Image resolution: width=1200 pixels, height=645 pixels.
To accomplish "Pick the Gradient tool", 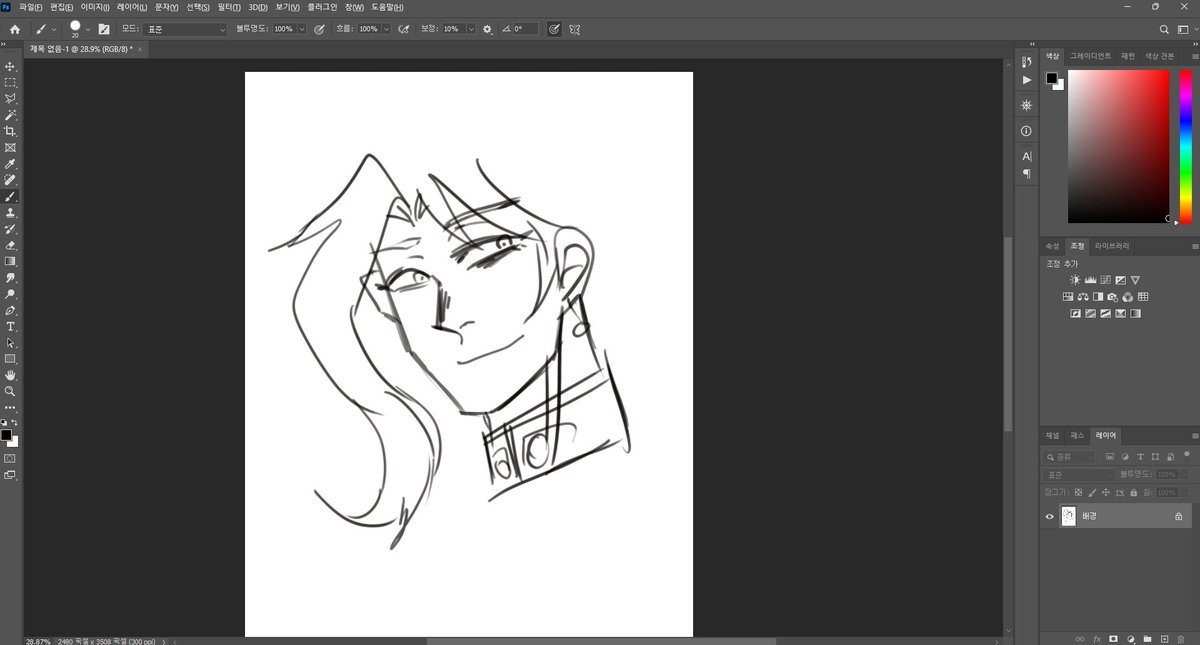I will tap(10, 261).
